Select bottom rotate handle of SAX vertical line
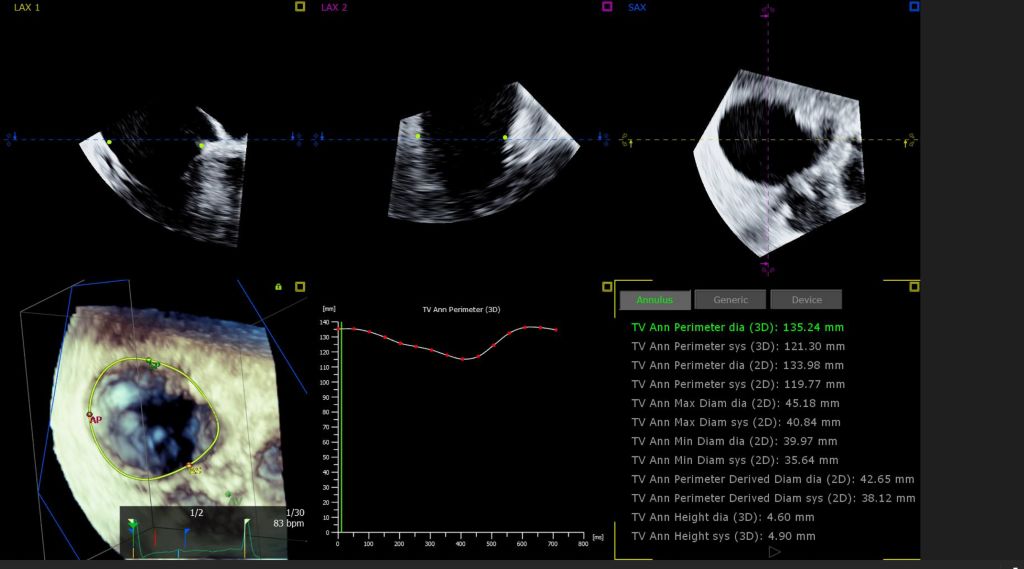 768,268
